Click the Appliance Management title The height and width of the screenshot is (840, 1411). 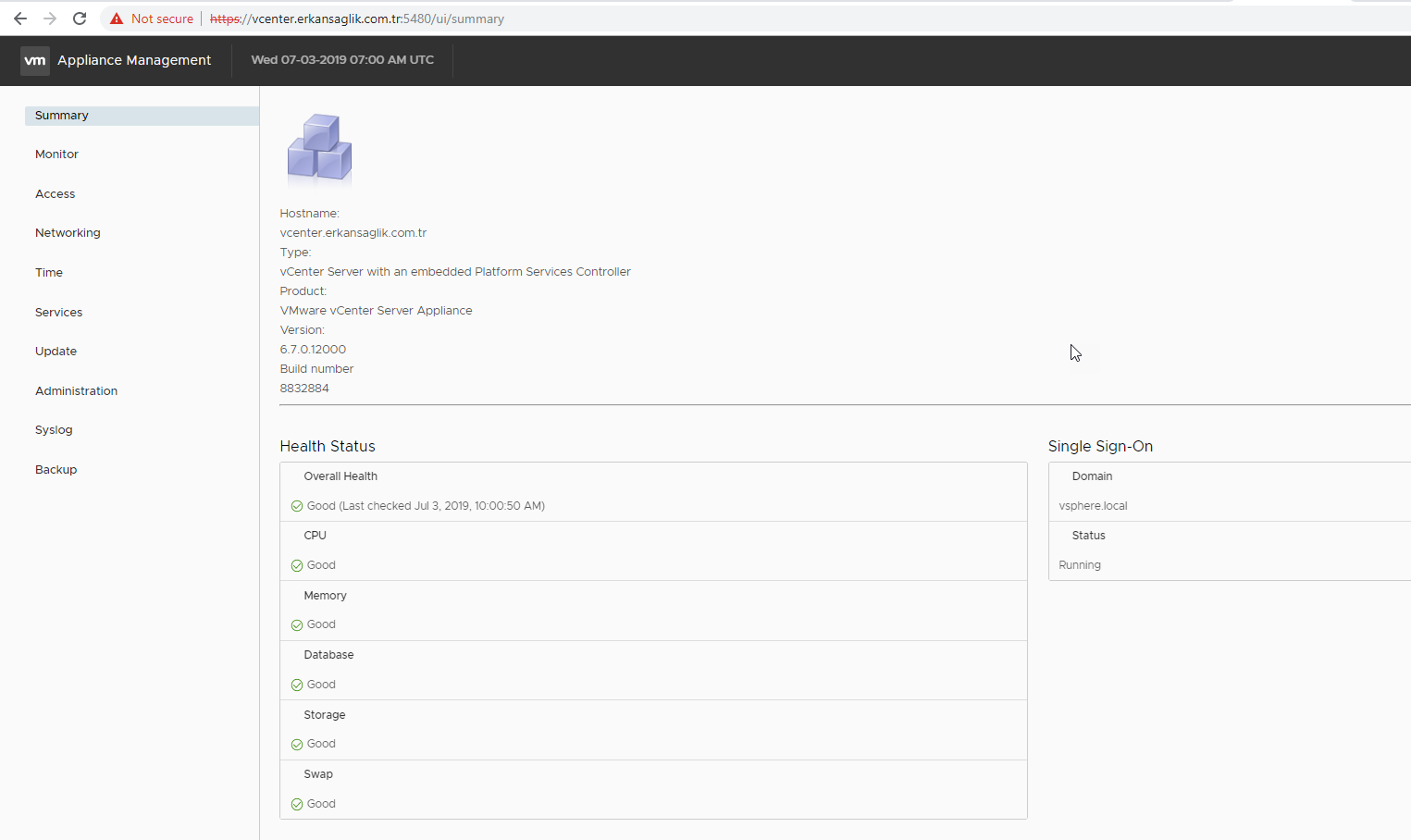pyautogui.click(x=134, y=60)
